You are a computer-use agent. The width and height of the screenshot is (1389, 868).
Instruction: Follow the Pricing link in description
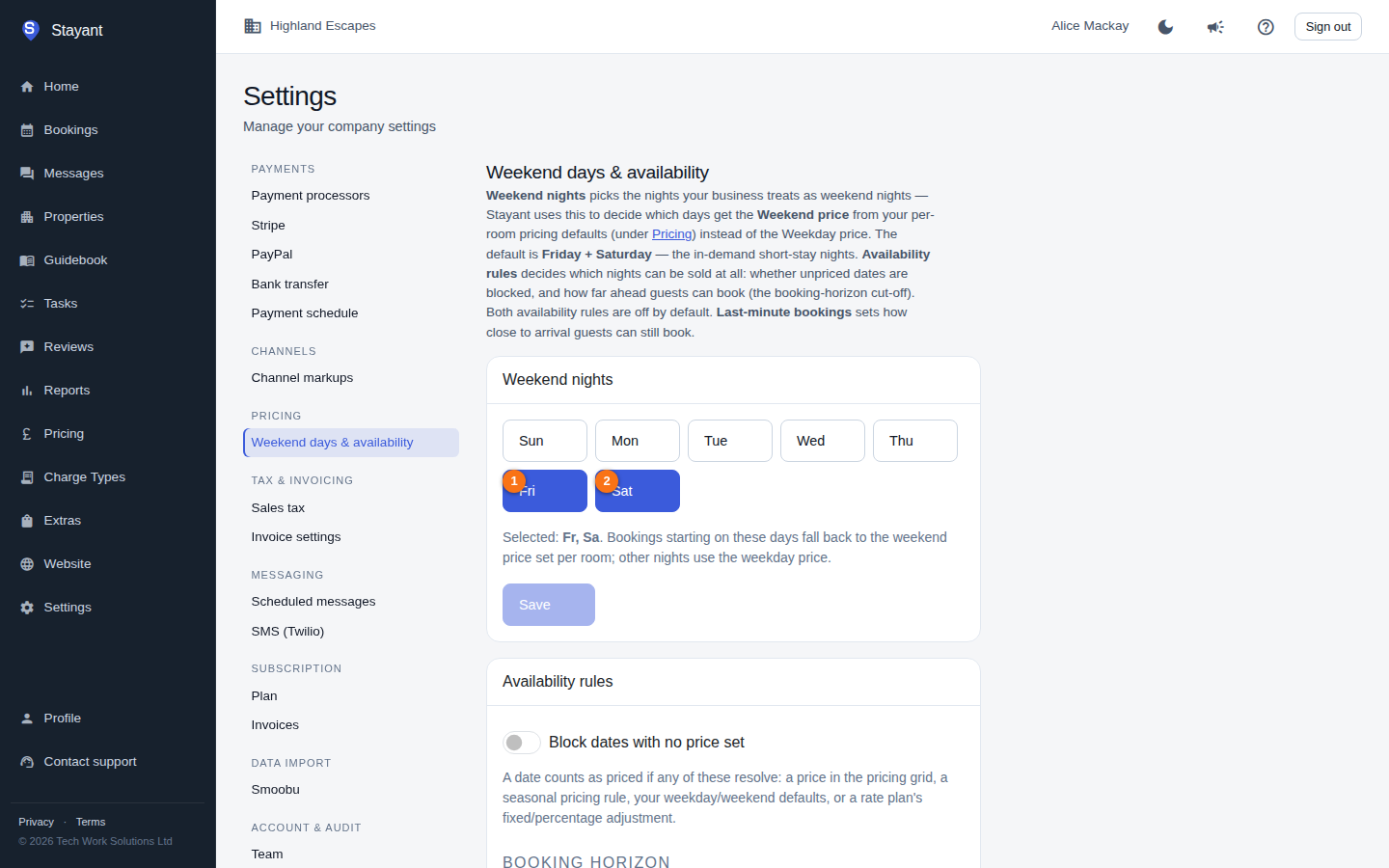point(672,234)
